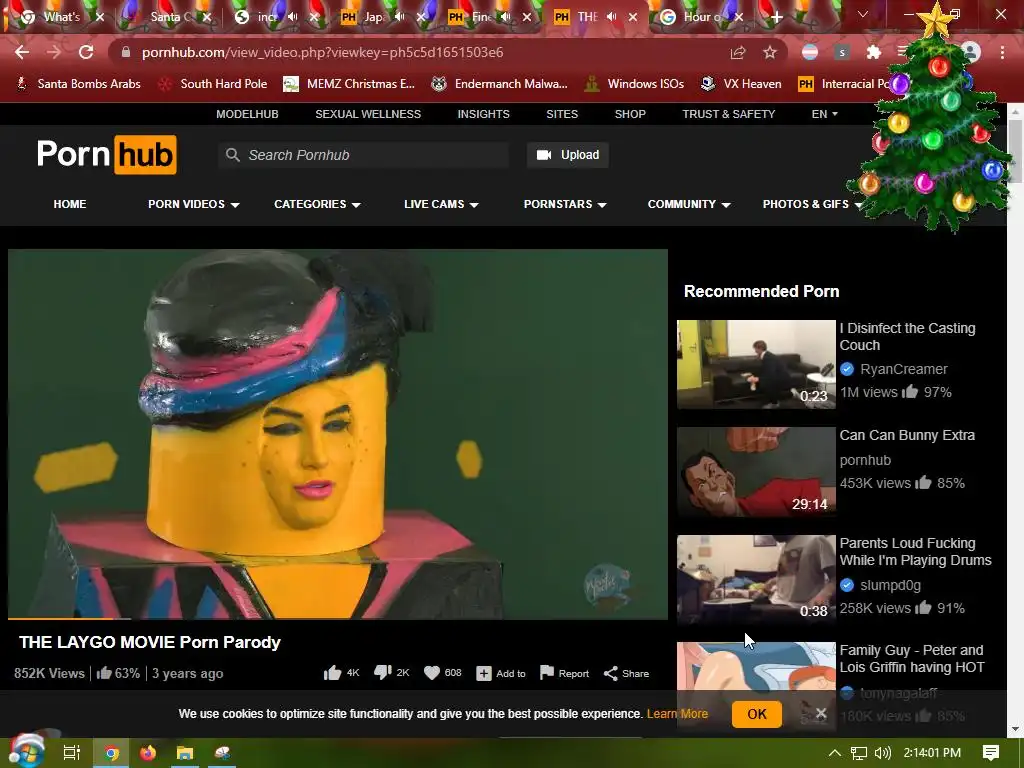Click the thumbs-down dislike icon
Screen dimensions: 1024x768
pyautogui.click(x=383, y=673)
